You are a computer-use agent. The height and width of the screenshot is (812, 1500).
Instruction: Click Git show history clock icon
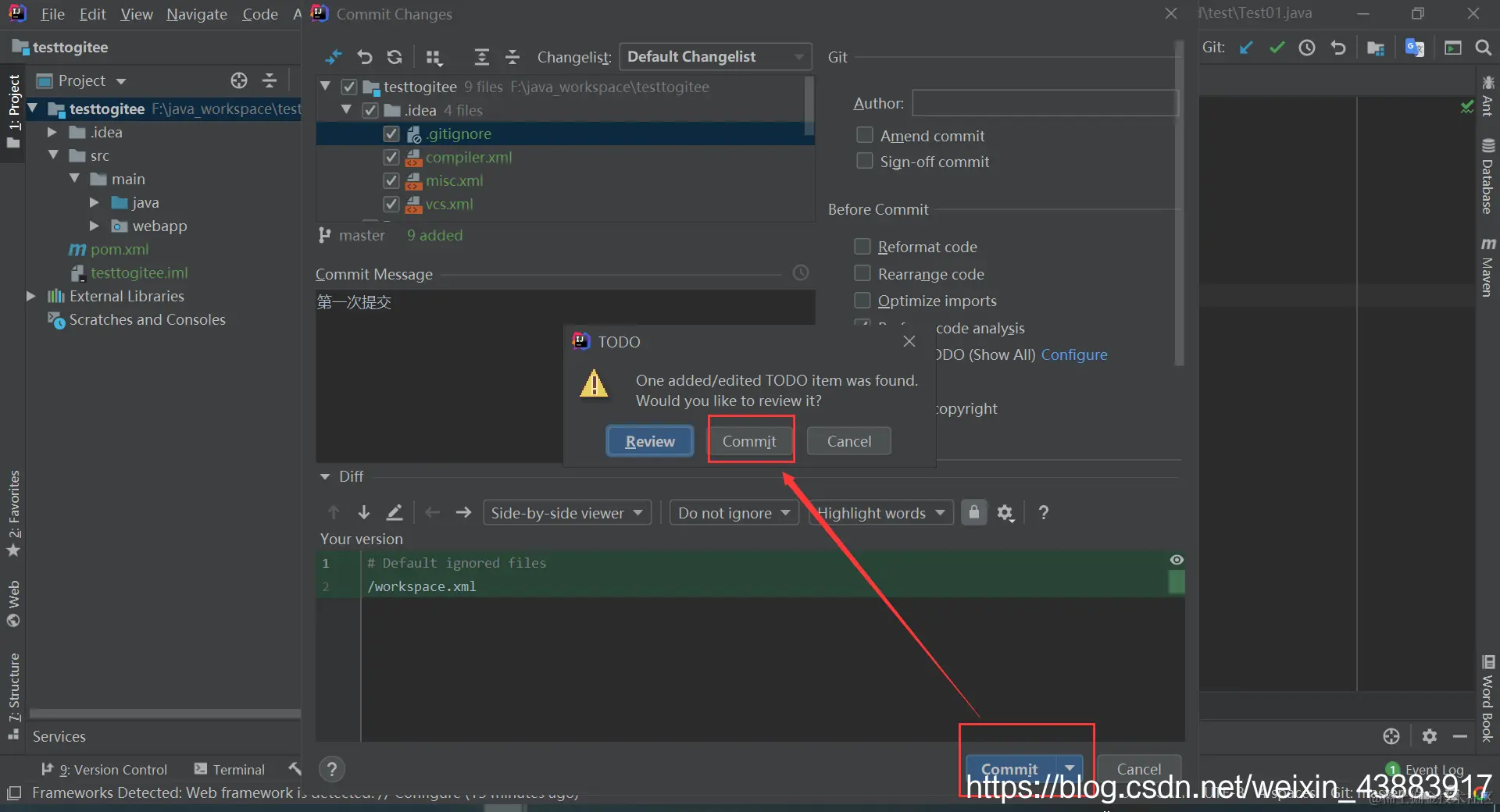(1307, 48)
